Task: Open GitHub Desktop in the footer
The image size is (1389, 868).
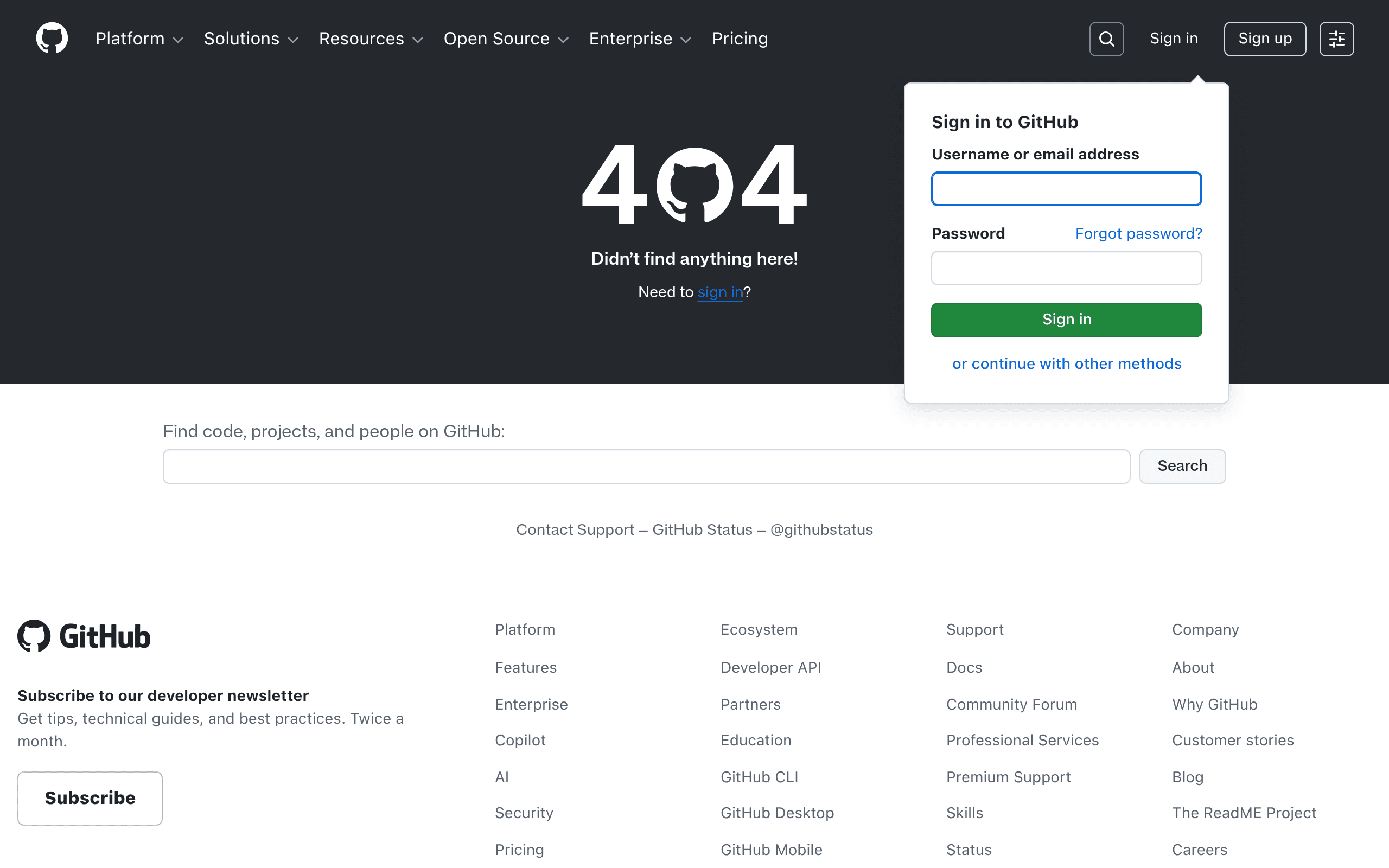Action: 777,813
